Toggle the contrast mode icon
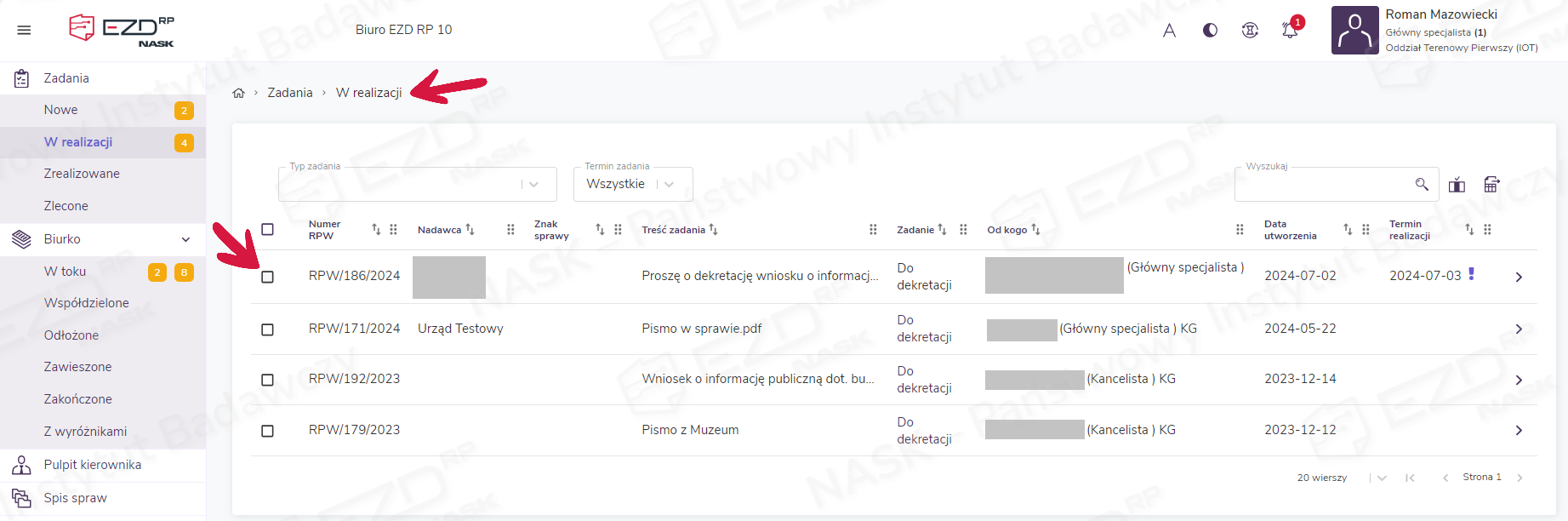 1210,31
